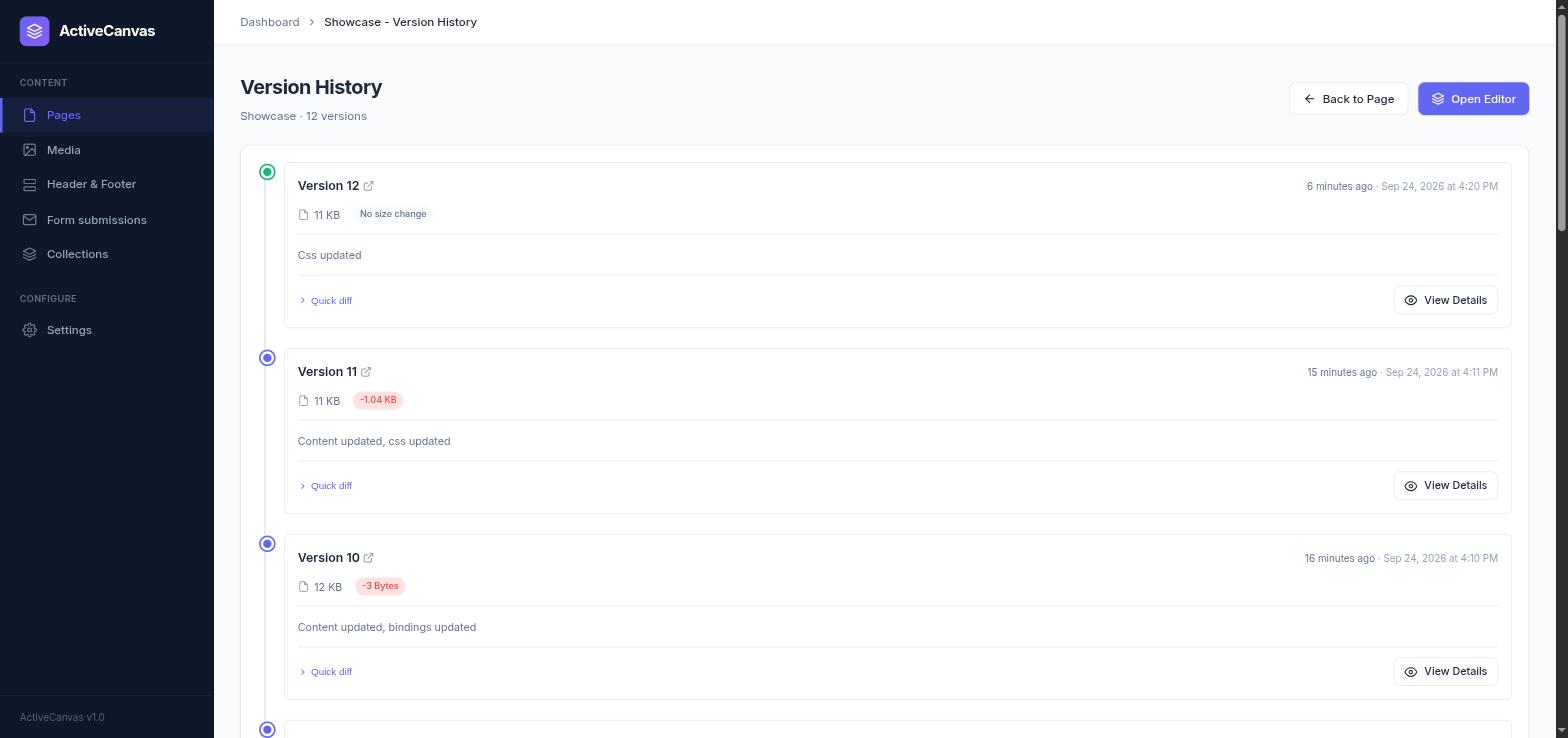1568x738 pixels.
Task: Open Version 12 external link icon
Action: [x=369, y=186]
